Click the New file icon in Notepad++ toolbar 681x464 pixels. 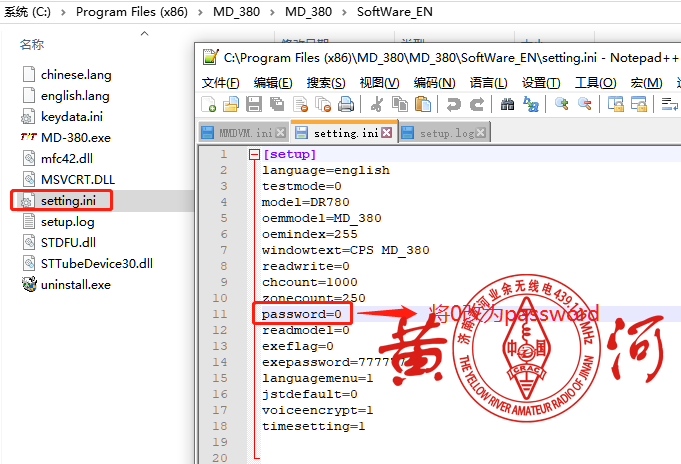point(209,104)
